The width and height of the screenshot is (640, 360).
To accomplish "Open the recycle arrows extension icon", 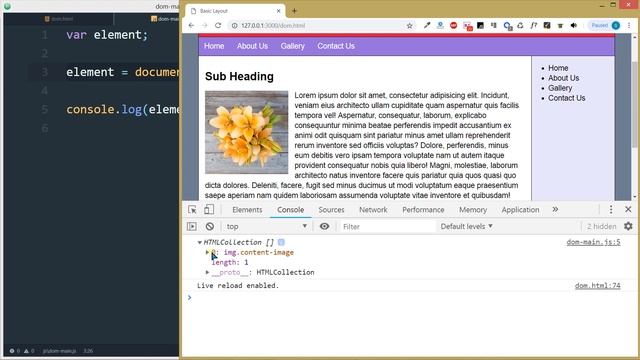I will pos(520,25).
